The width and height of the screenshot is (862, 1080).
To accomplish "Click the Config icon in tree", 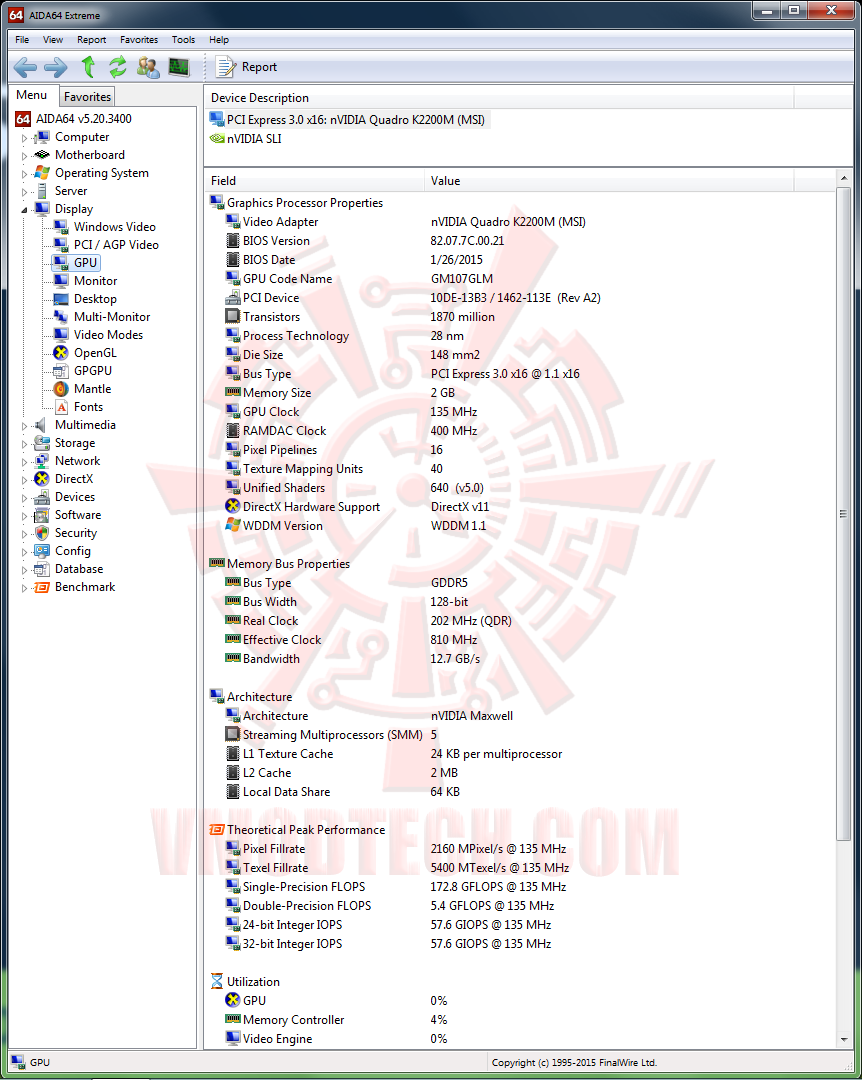I will click(41, 551).
